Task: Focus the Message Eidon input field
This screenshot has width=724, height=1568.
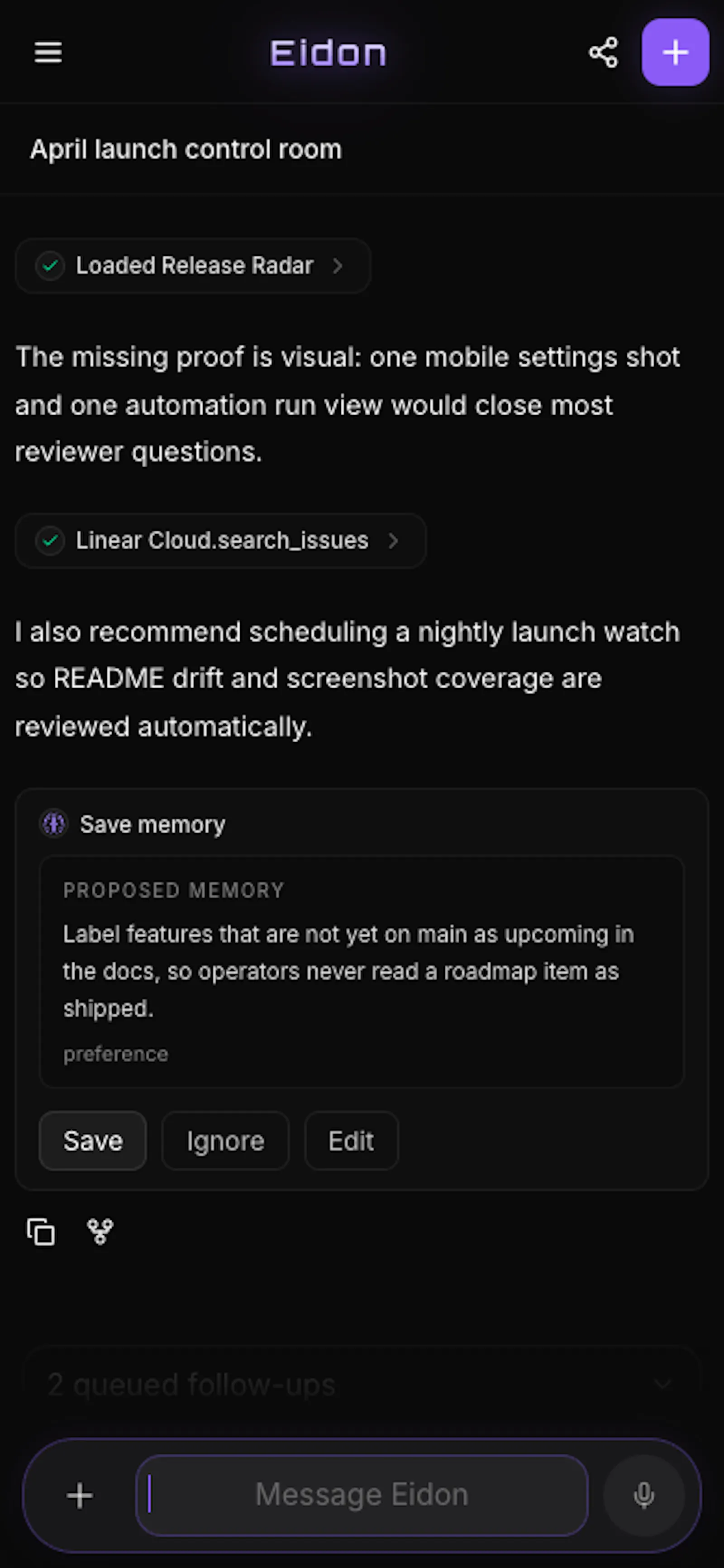Action: click(362, 1495)
